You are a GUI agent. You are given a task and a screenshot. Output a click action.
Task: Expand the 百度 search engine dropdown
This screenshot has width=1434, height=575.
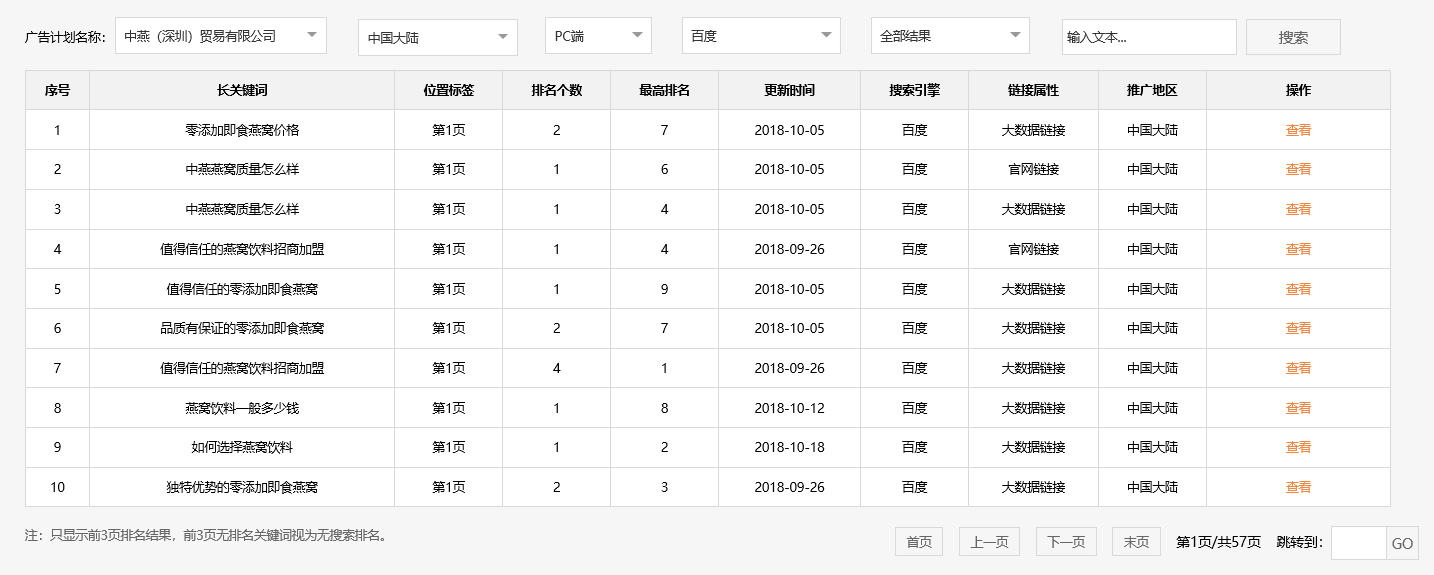point(761,35)
